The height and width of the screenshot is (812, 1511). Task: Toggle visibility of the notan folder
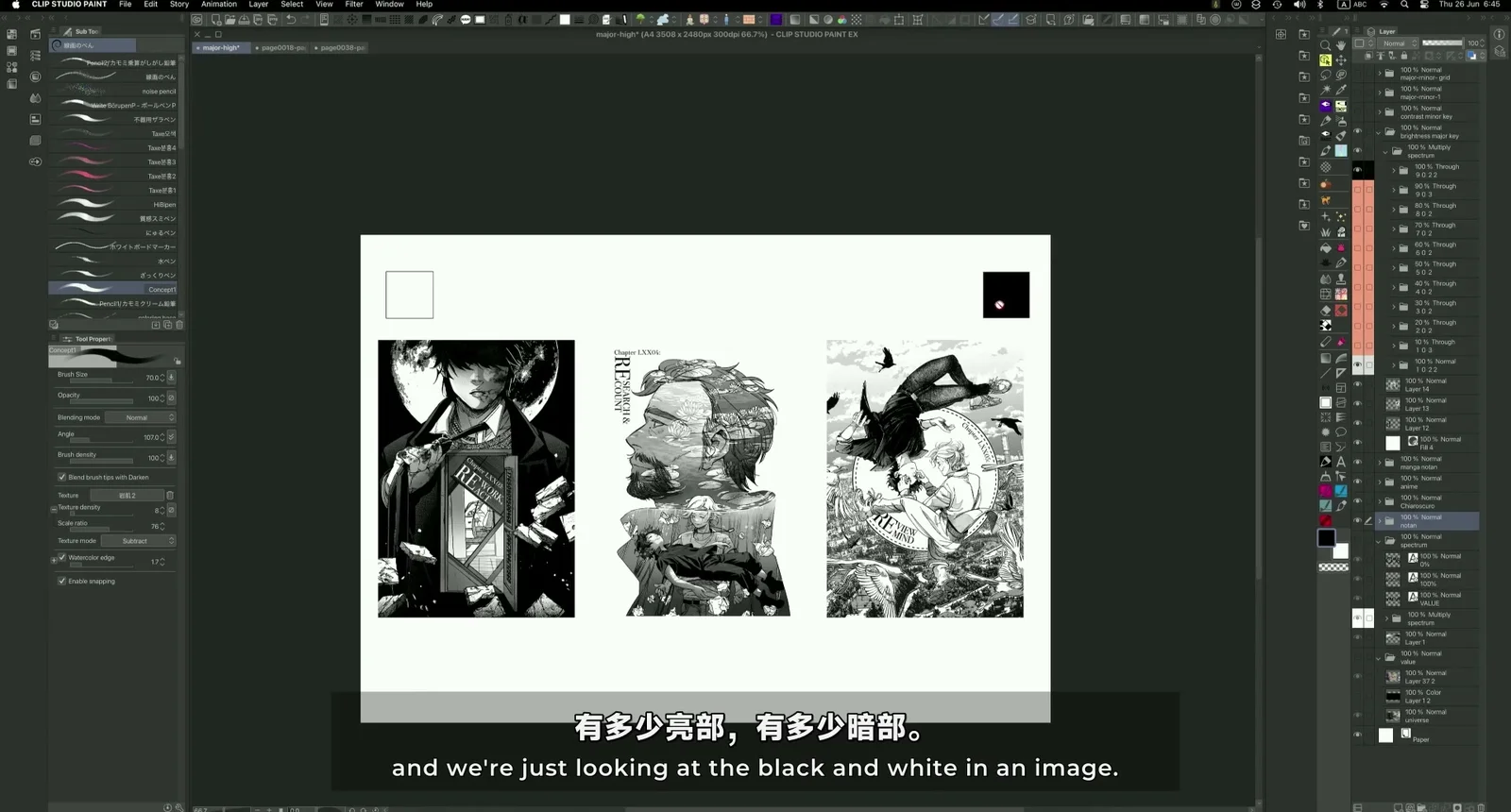click(1358, 520)
